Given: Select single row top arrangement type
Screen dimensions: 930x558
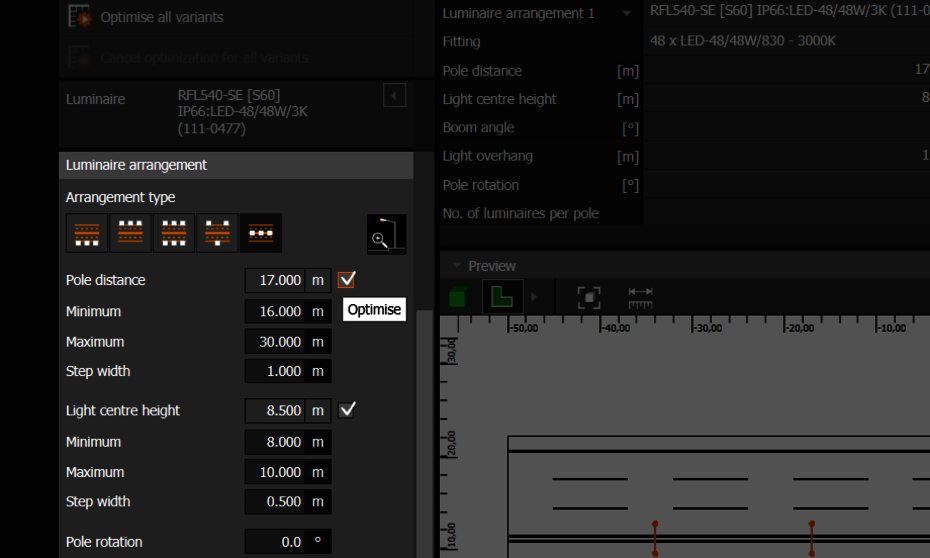Looking at the screenshot, I should coord(130,233).
